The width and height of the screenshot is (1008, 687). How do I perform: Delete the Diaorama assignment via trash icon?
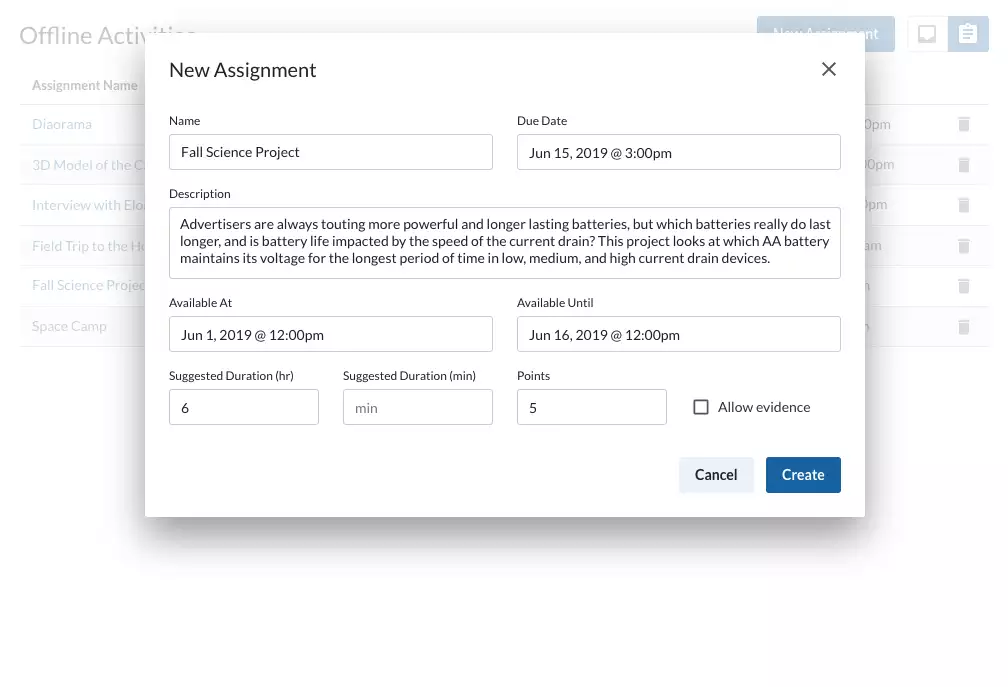click(963, 124)
